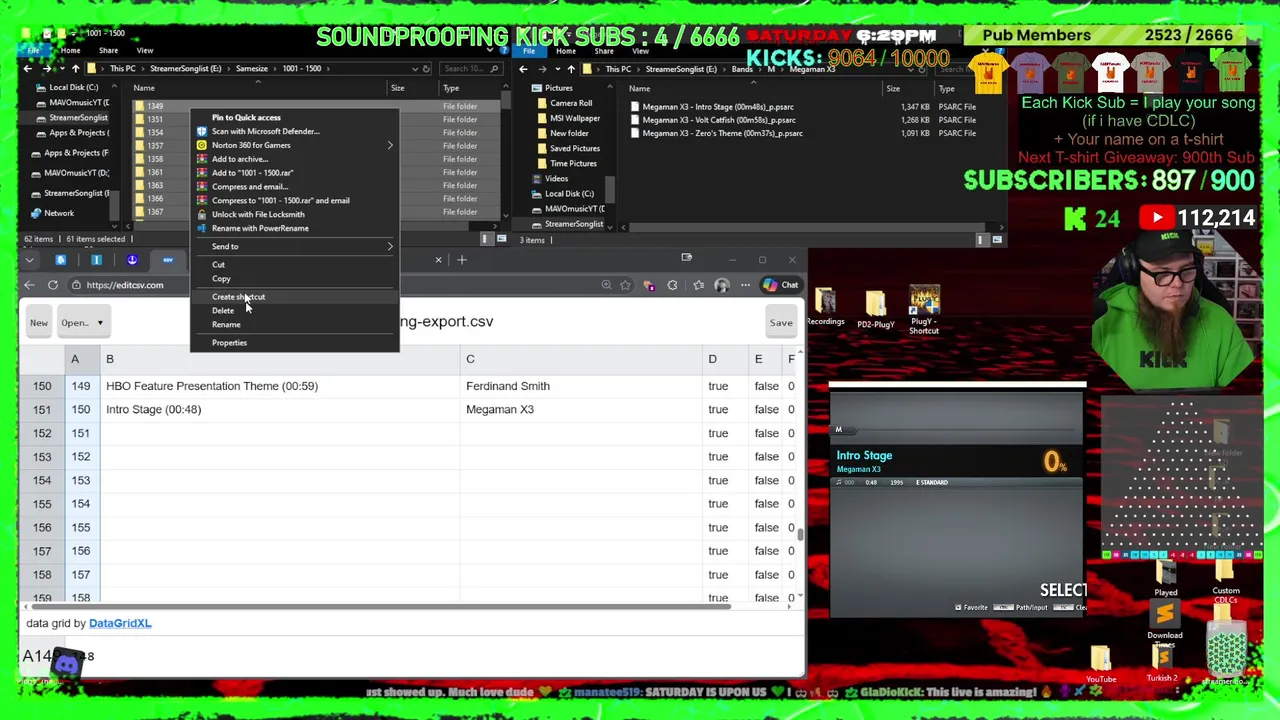Open browser Settings and more menu
The image size is (1280, 720).
745,285
